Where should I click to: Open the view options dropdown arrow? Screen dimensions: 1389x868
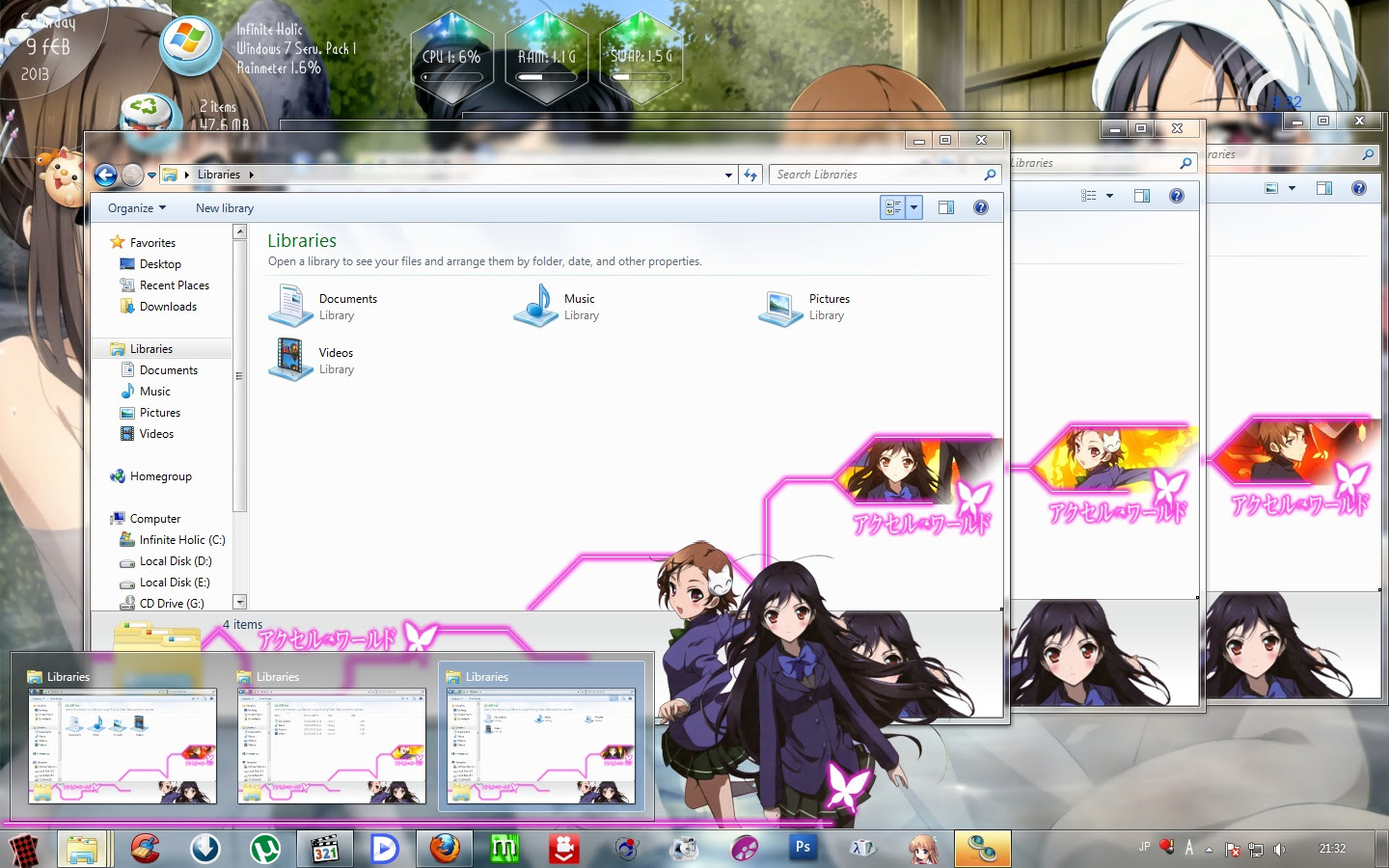914,207
